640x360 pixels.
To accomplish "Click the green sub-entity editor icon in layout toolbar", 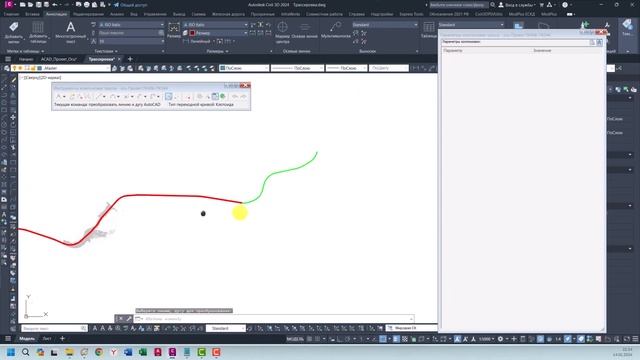I will pos(223,96).
